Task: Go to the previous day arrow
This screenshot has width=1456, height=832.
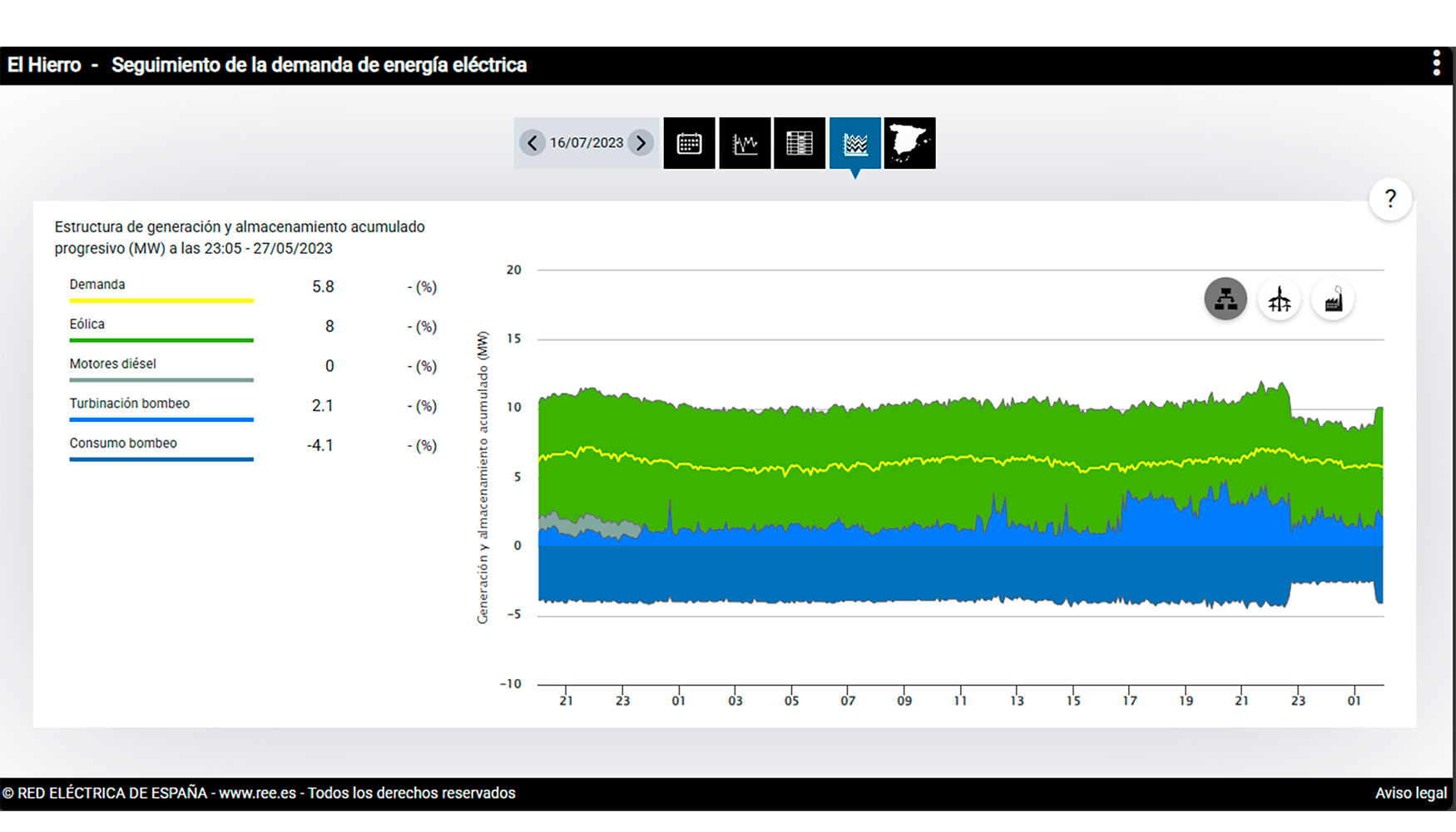Action: pyautogui.click(x=532, y=143)
